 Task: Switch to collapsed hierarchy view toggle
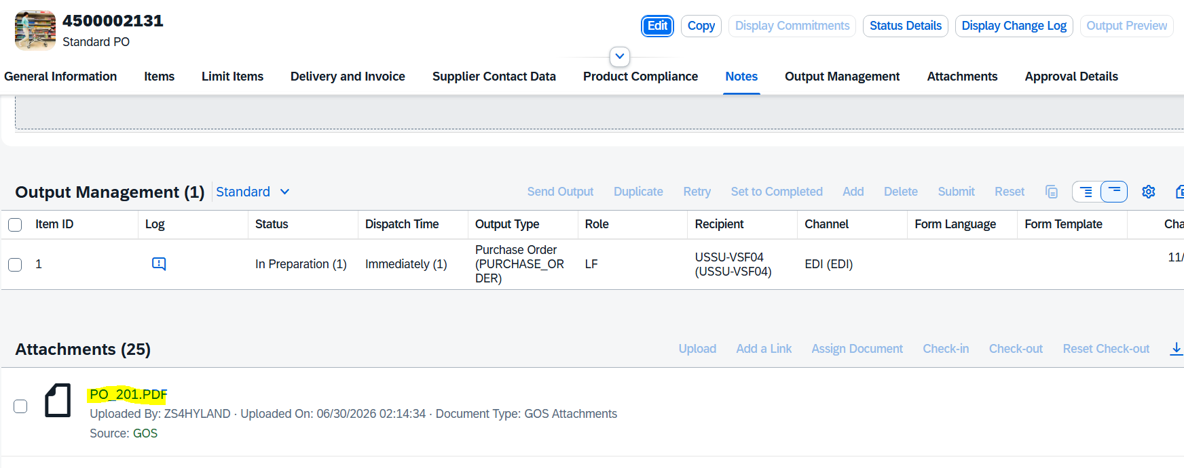tap(1115, 192)
